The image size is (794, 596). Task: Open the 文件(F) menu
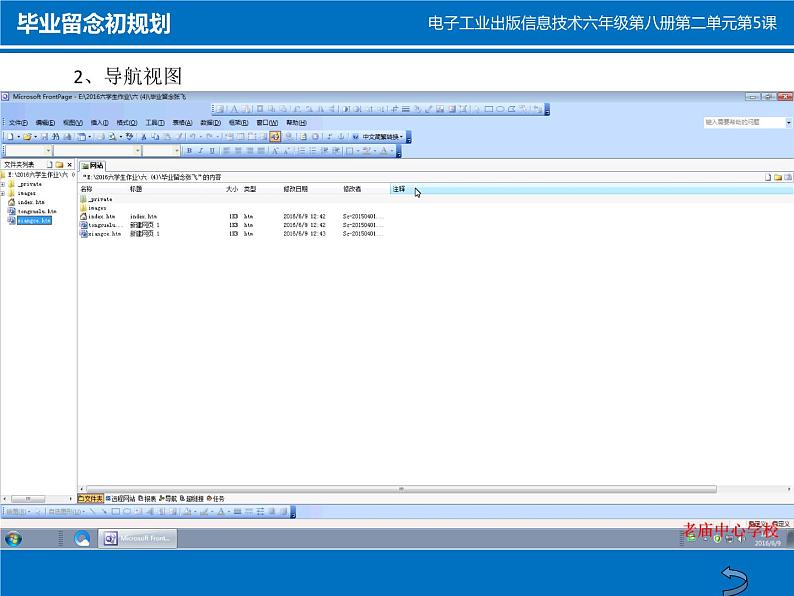click(18, 122)
